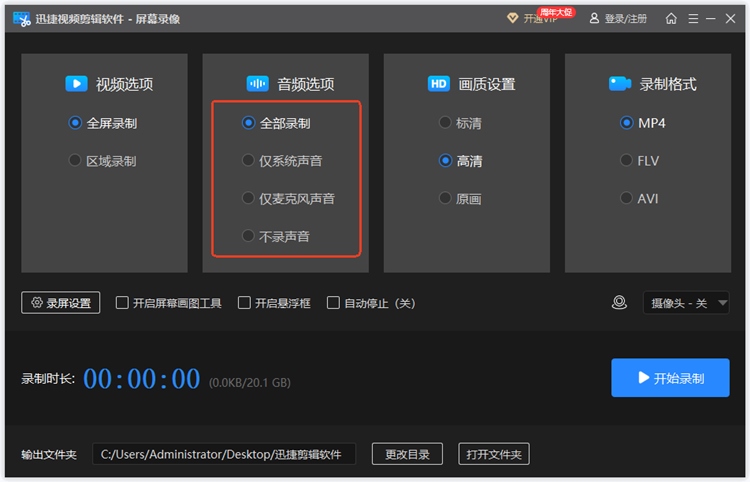Click the recording format camera icon
This screenshot has height=482, width=750.
point(620,84)
